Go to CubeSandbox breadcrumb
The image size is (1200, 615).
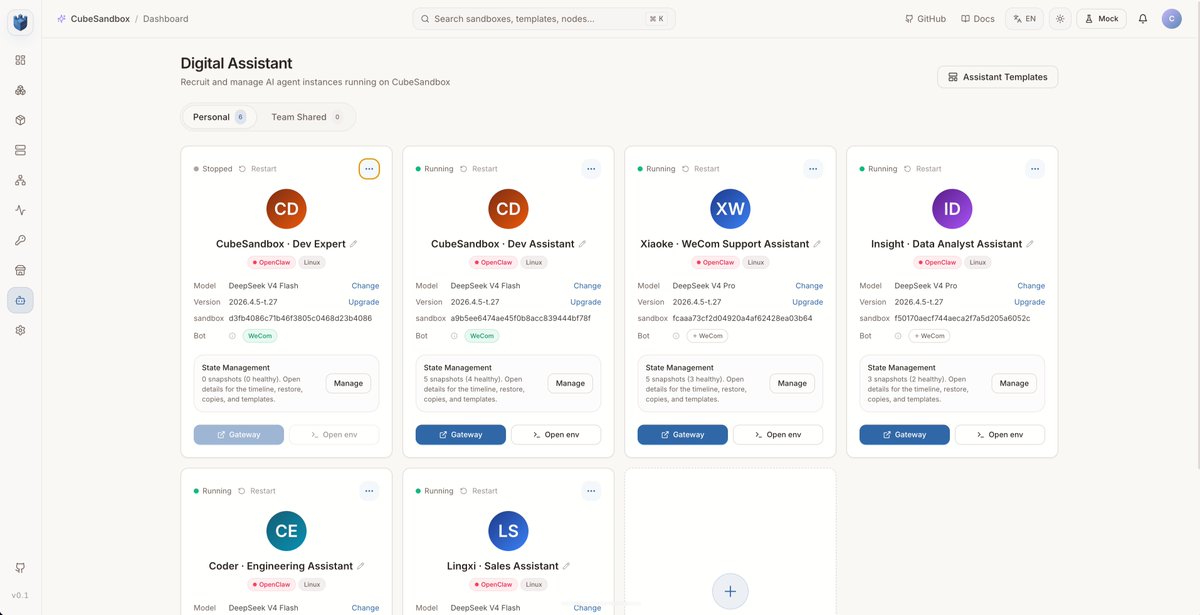(100, 19)
